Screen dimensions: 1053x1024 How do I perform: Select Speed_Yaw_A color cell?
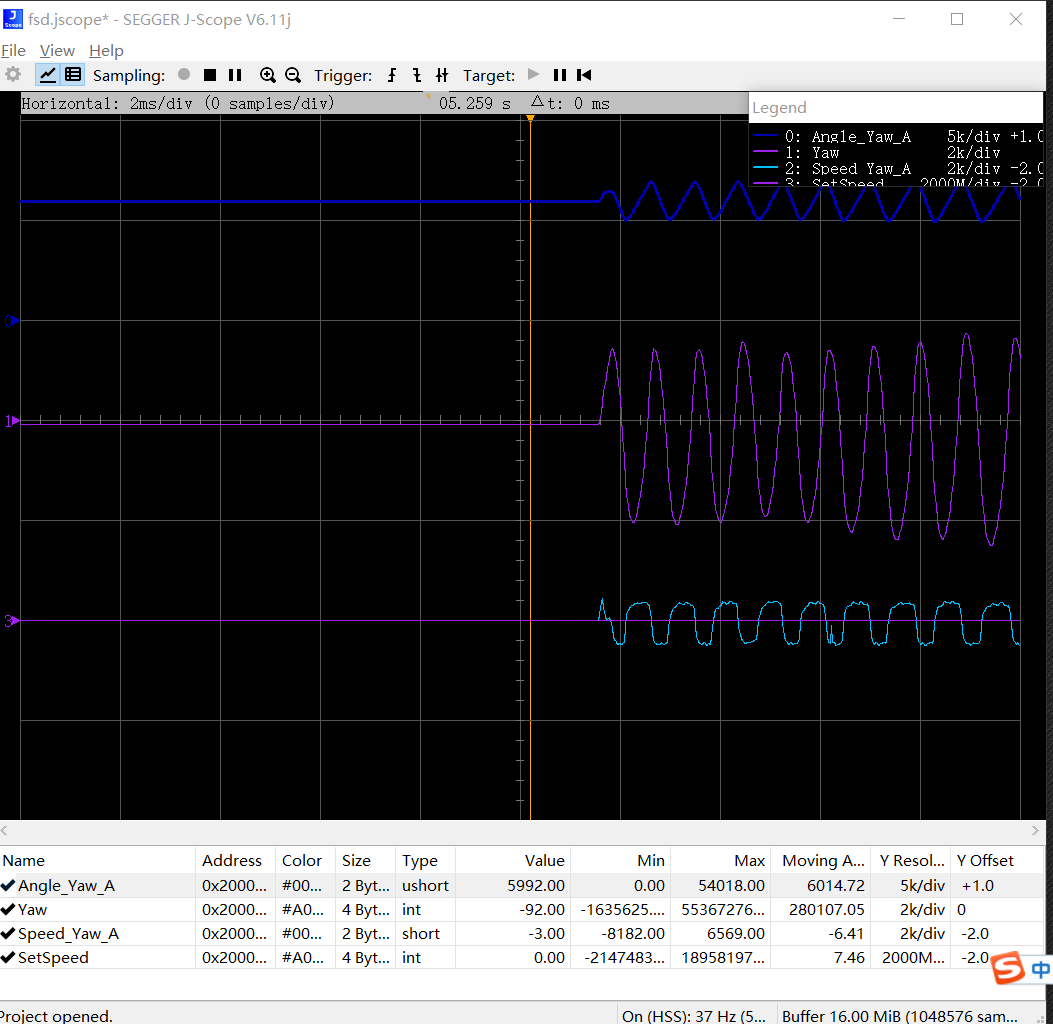pyautogui.click(x=306, y=934)
